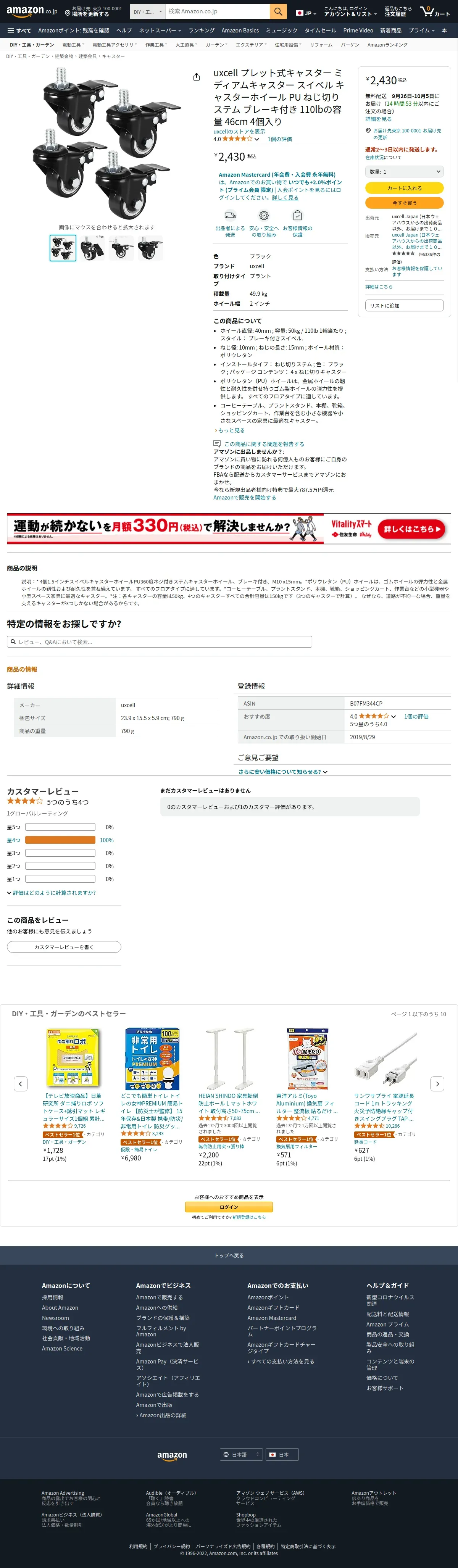
Task: Open Amazon Basics nav item
Action: (x=240, y=31)
